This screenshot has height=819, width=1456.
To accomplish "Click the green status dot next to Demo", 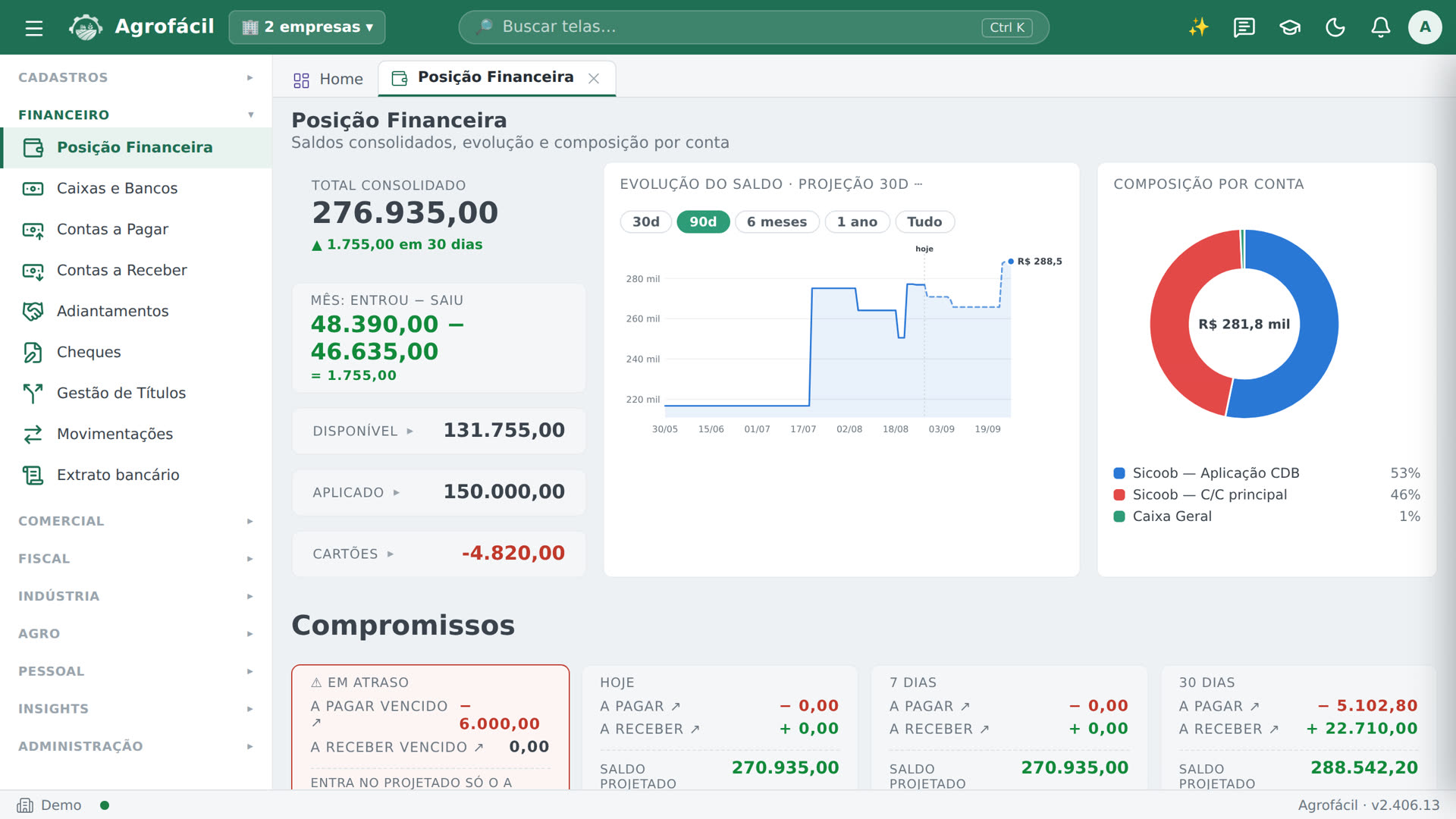I will tap(105, 805).
